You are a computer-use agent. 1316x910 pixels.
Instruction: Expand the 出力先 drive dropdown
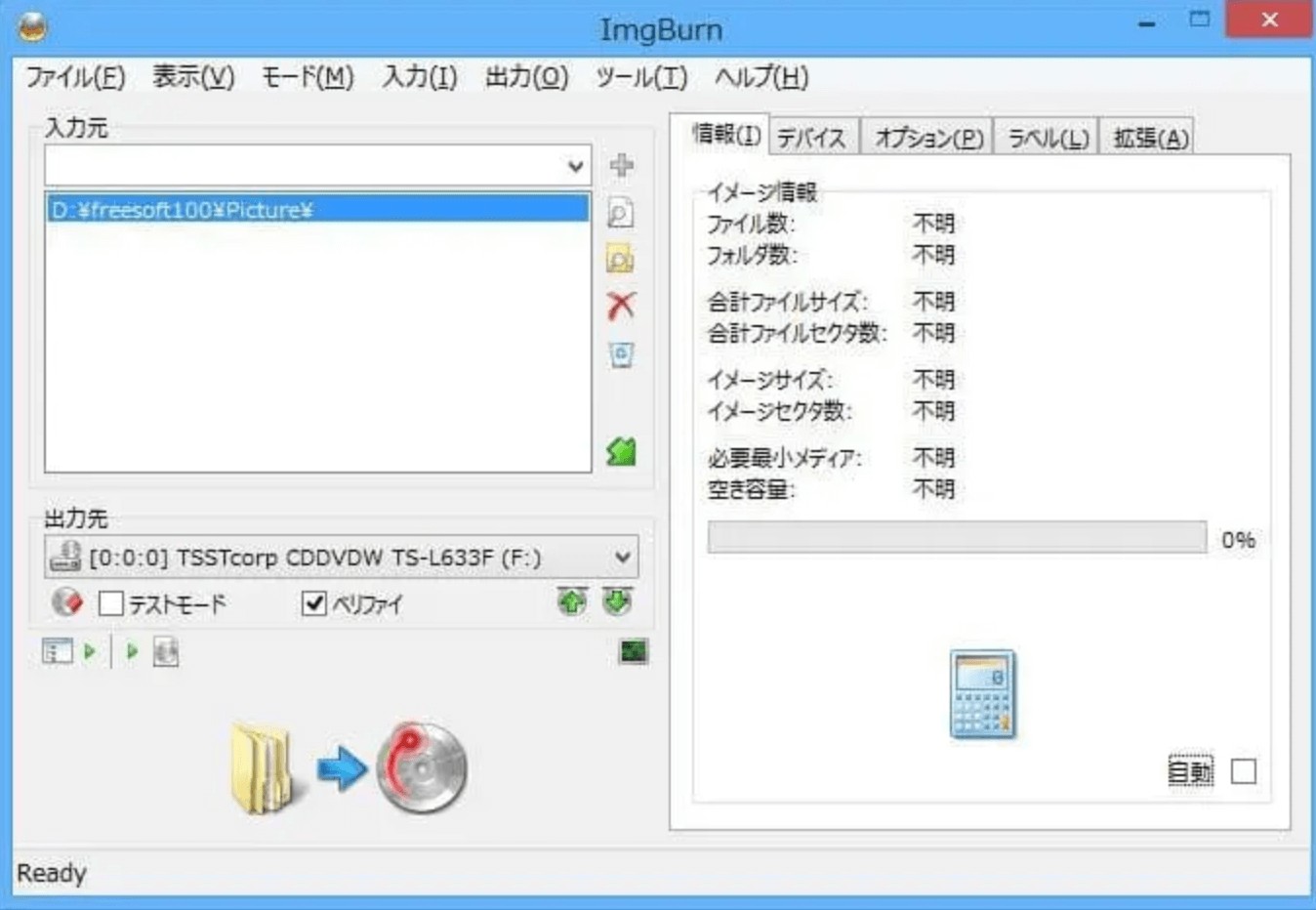point(623,558)
